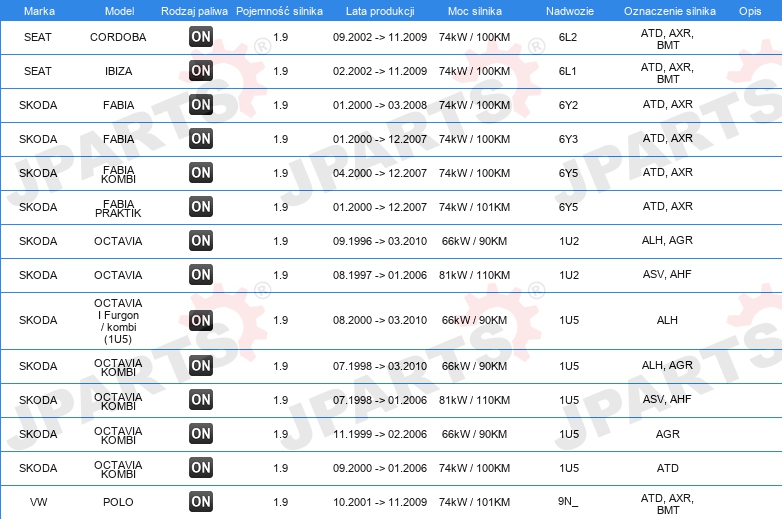Click the ON badge in the OCTAVIA KOMBI 07.1998 -> 03.2010 row
This screenshot has height=519, width=782.
click(201, 366)
